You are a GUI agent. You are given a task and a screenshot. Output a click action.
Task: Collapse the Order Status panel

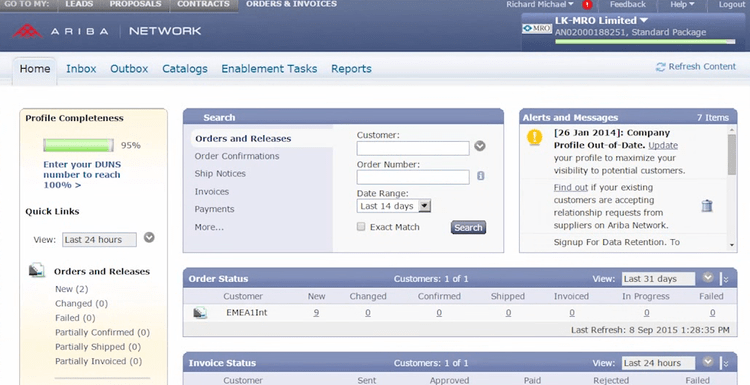726,279
